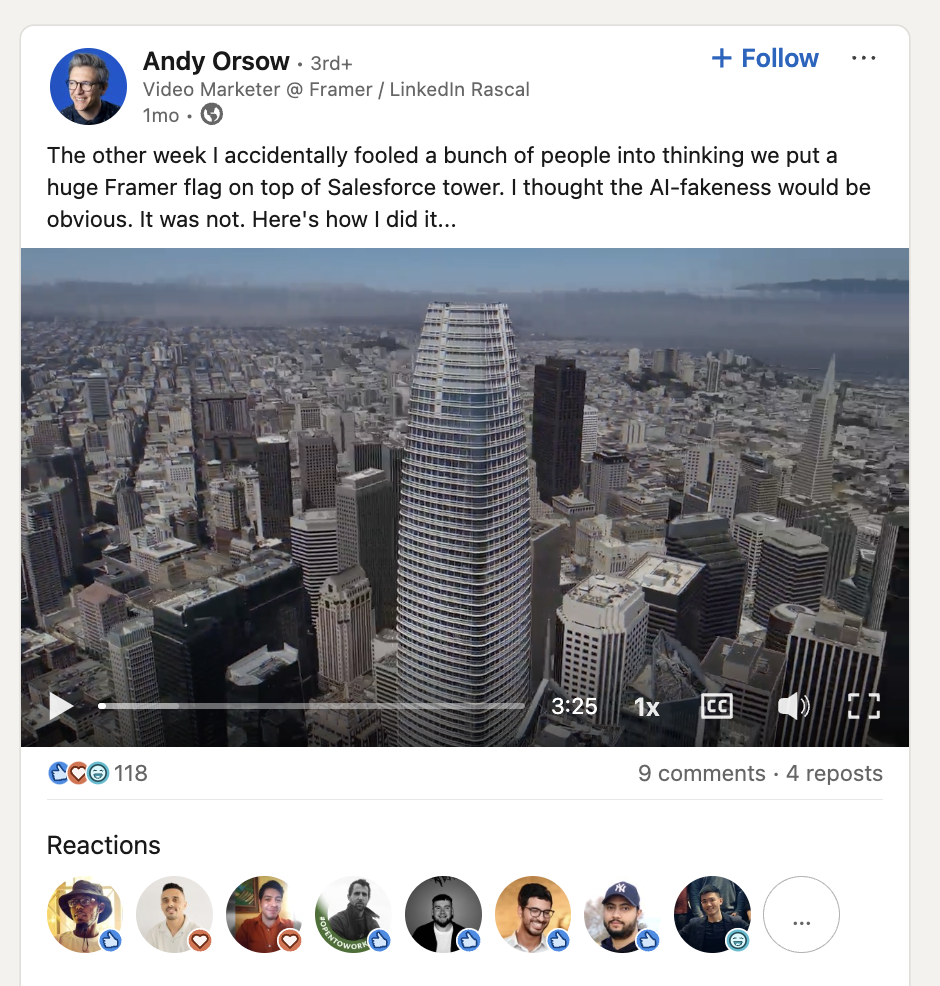
Task: Play the Salesforce tower video
Action: 62,707
